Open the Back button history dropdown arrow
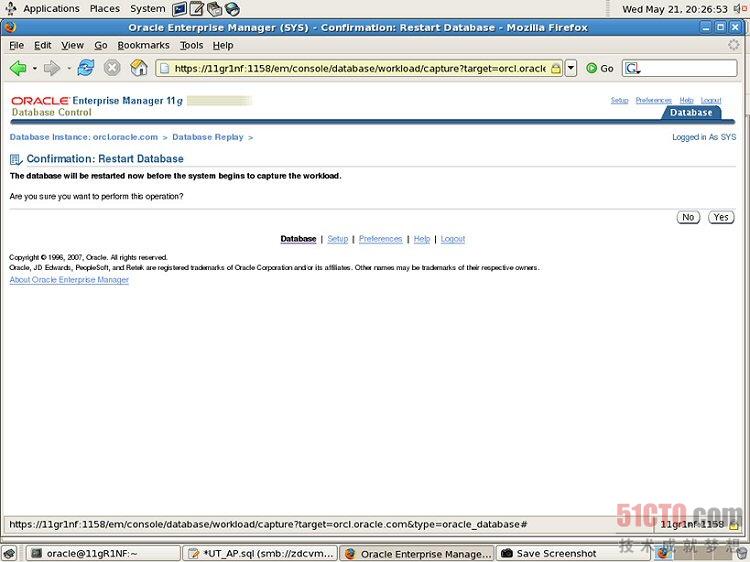 tap(35, 68)
